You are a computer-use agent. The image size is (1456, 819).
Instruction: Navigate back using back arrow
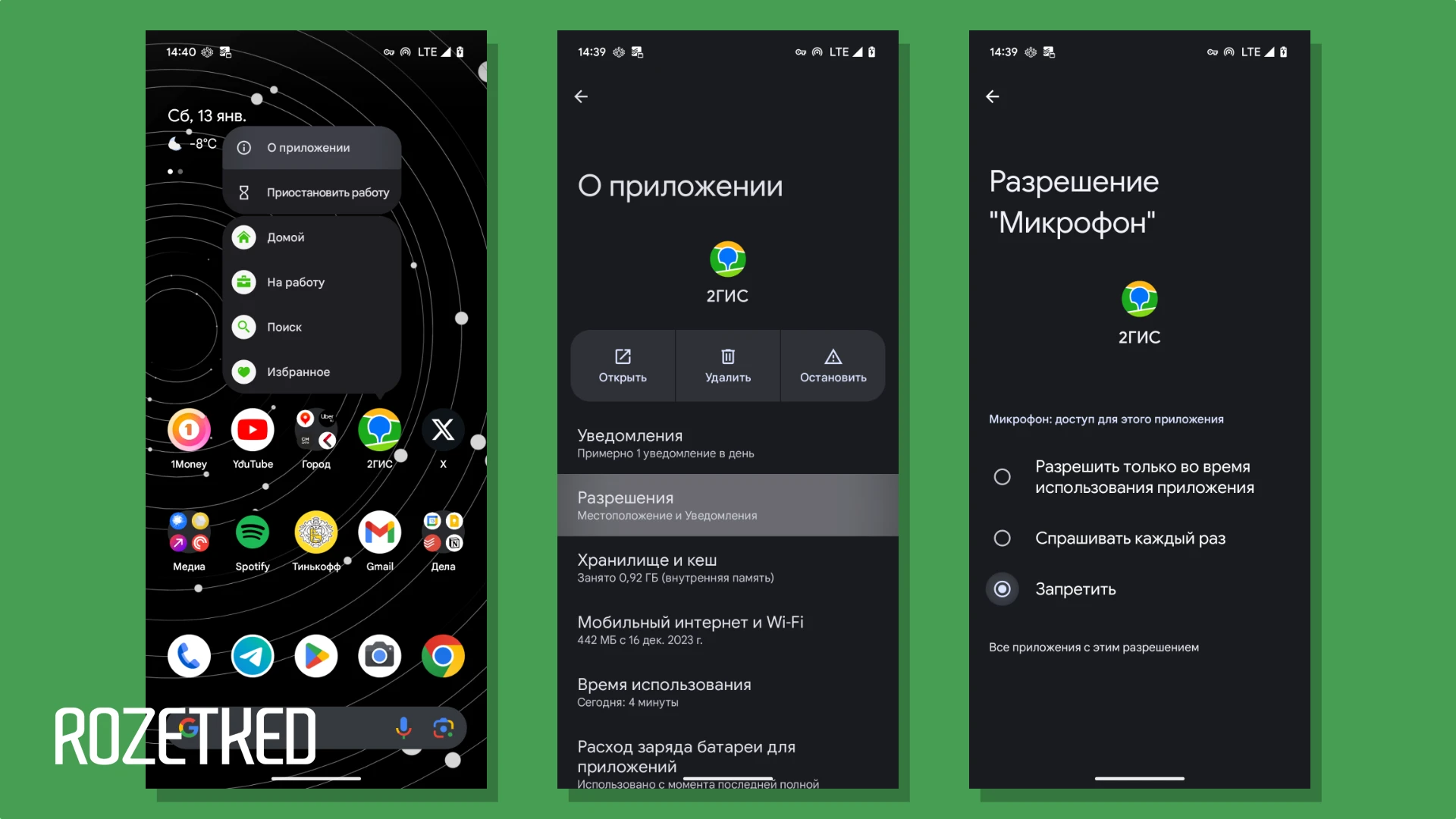[x=582, y=96]
